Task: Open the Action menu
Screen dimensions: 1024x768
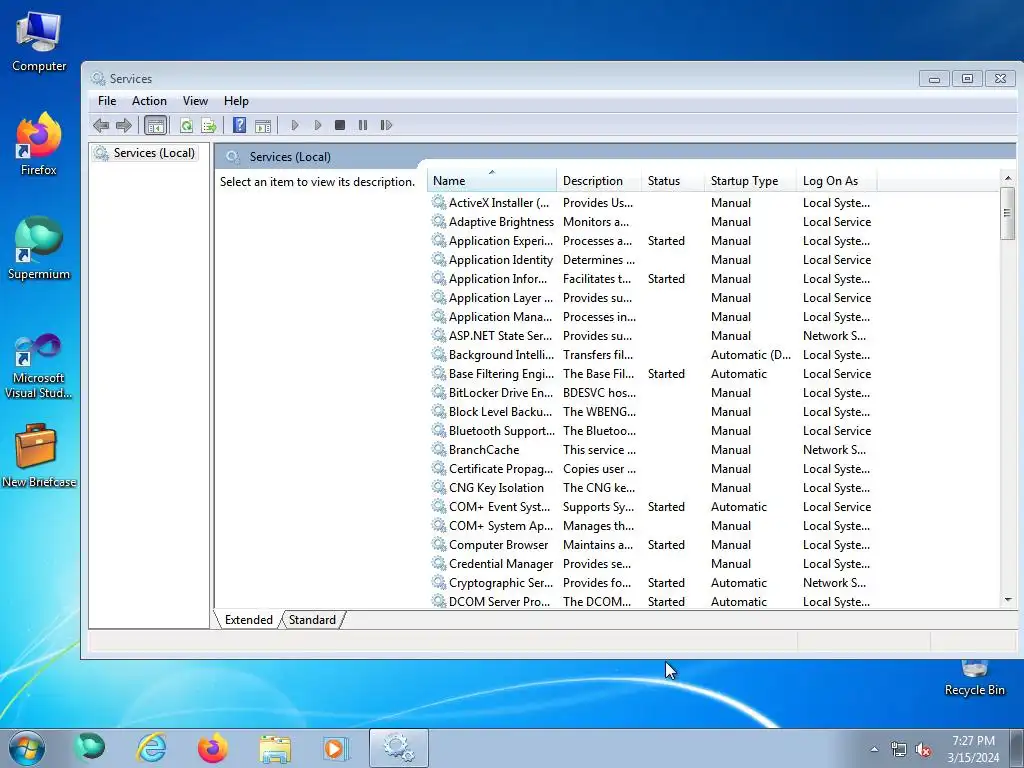Action: 149,101
